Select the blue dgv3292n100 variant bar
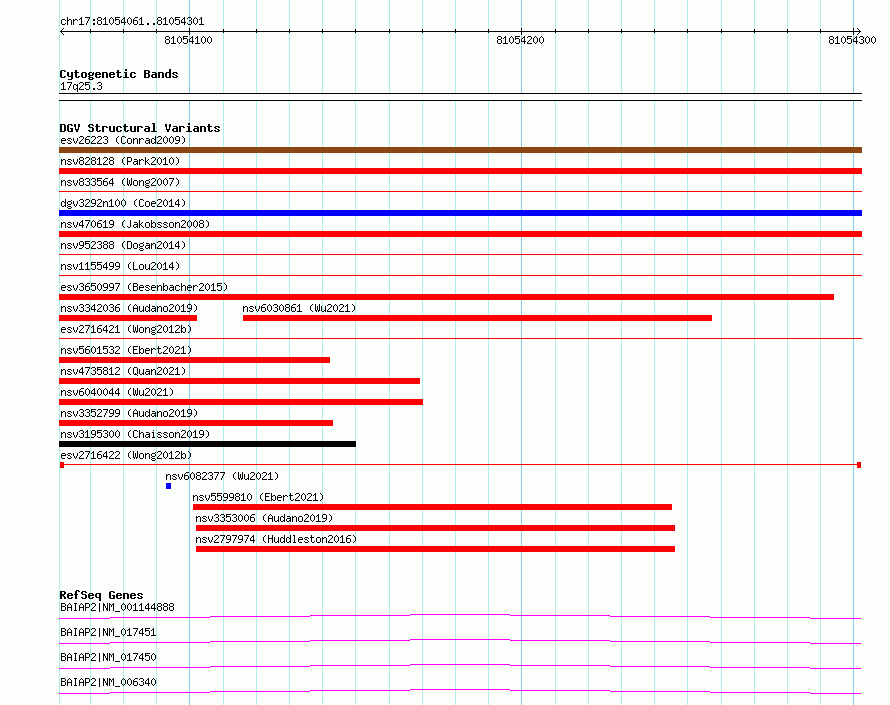The width and height of the screenshot is (890, 705). (x=460, y=213)
